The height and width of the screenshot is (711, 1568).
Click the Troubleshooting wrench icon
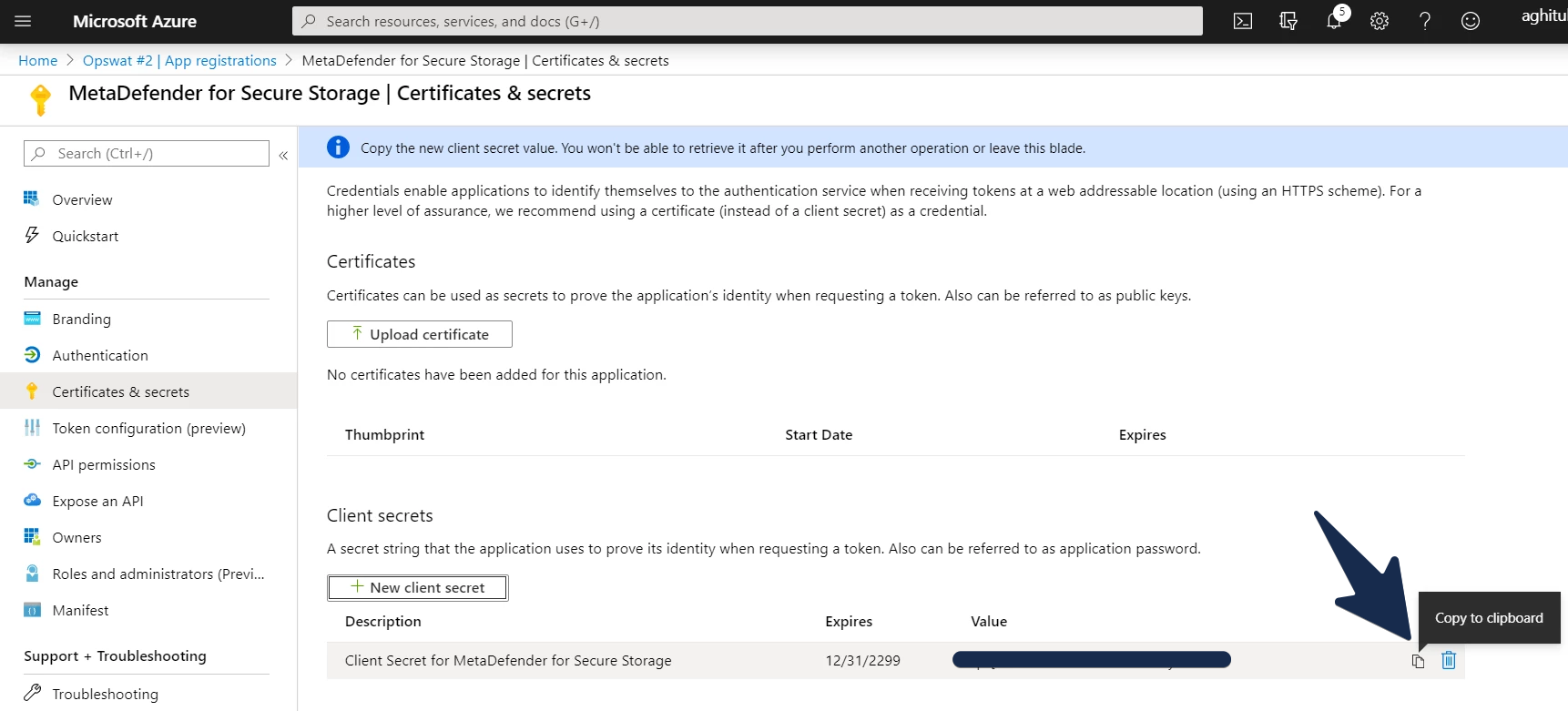pos(32,692)
